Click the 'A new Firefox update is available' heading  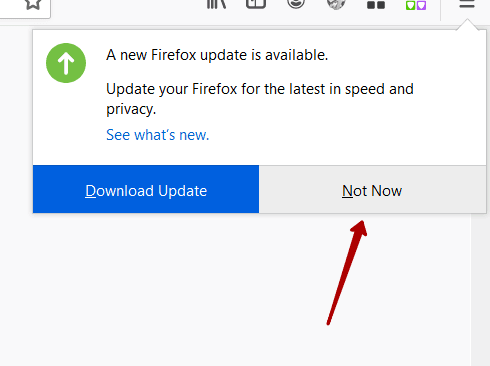click(217, 55)
